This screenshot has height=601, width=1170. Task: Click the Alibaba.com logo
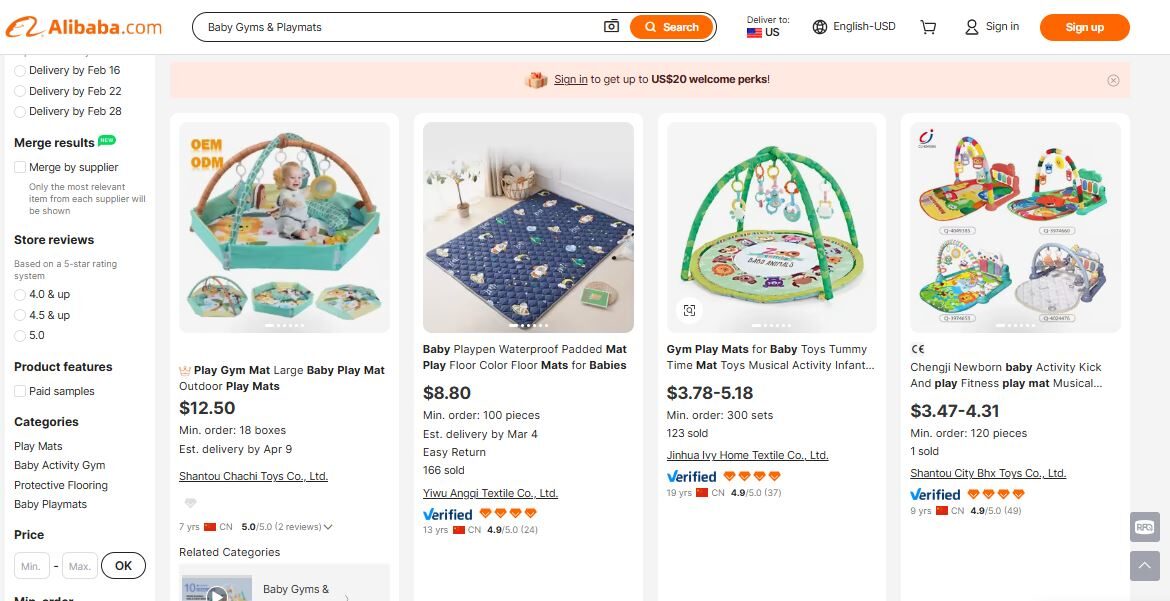tap(84, 27)
